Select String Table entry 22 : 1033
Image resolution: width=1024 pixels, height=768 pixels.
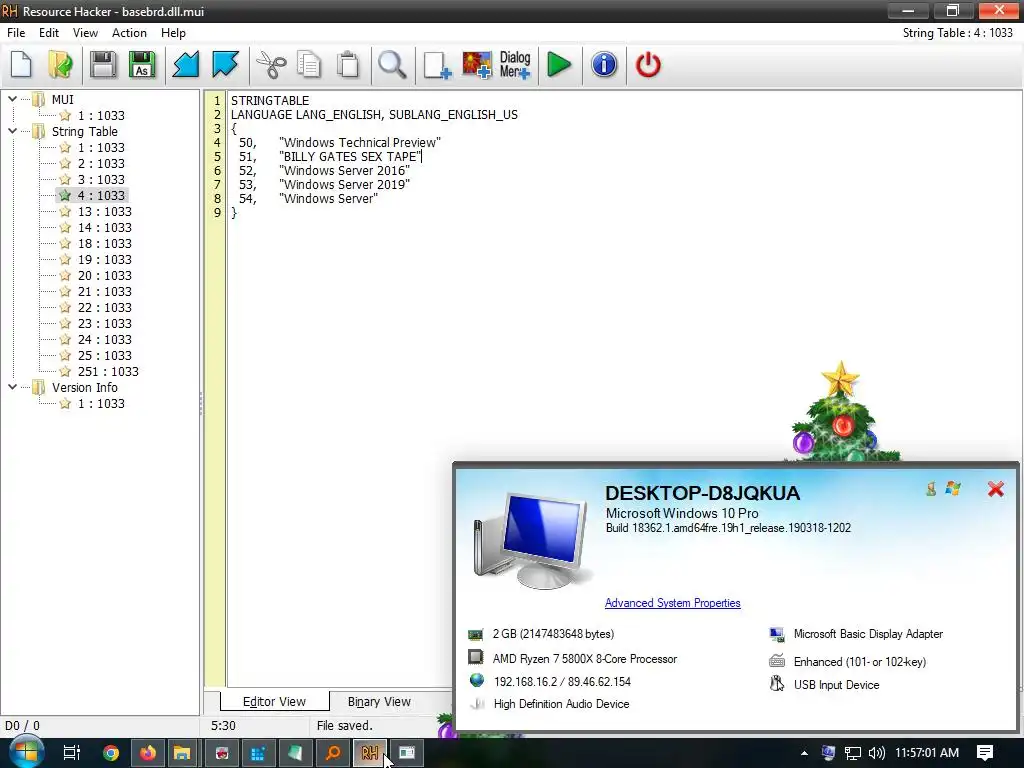104,308
